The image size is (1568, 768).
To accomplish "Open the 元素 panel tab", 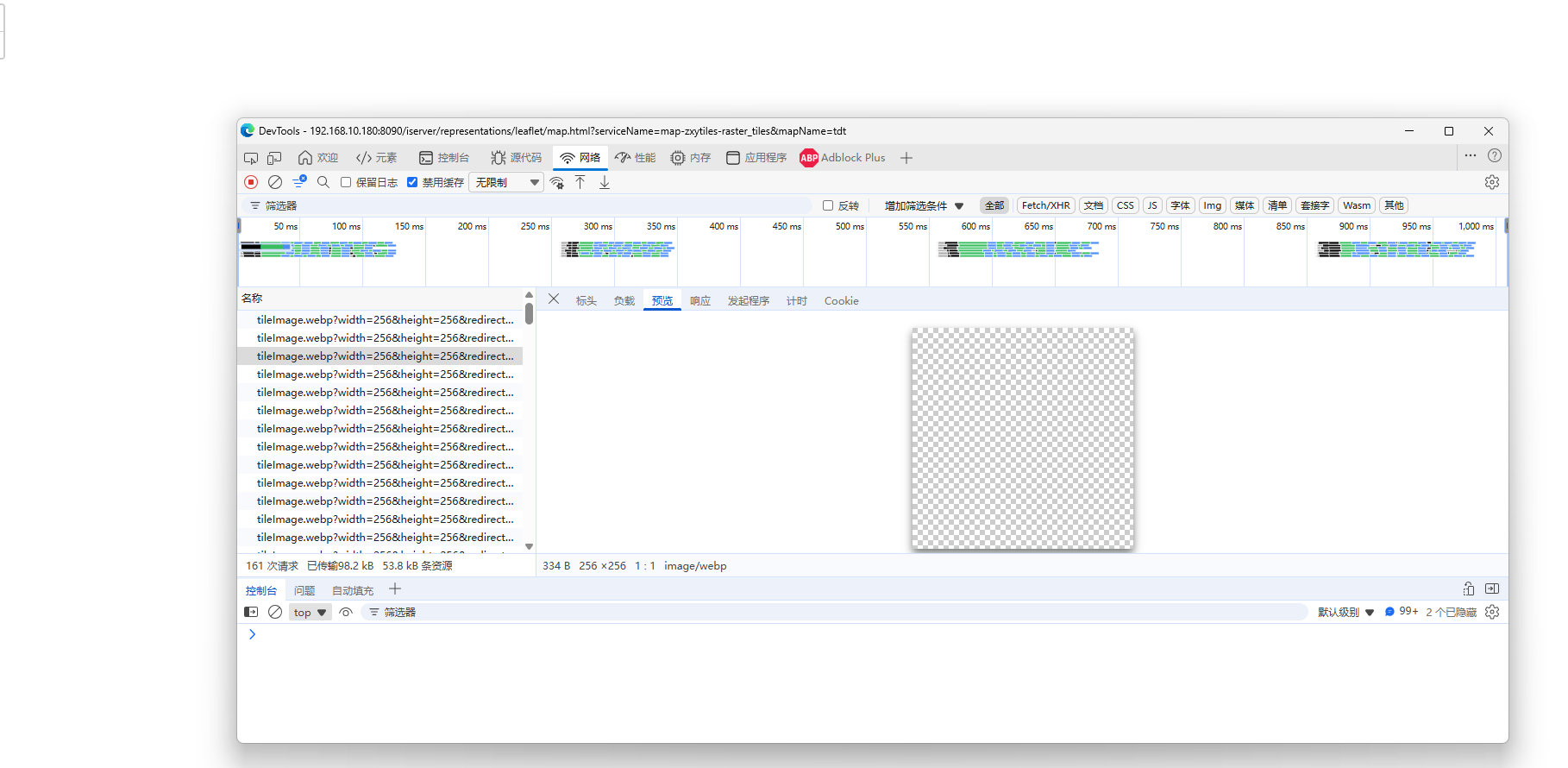I will click(x=377, y=158).
